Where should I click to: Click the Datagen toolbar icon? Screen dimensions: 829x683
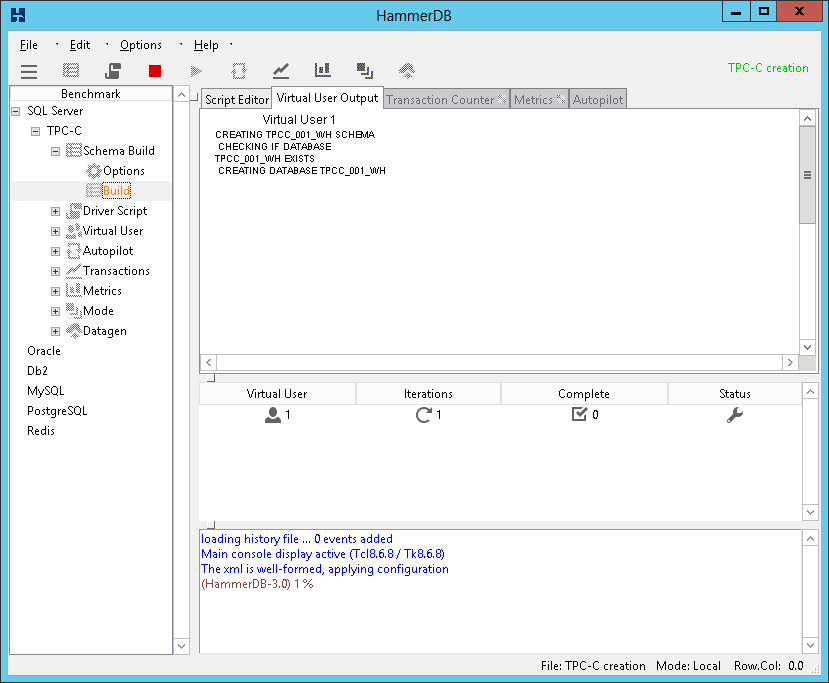point(406,71)
